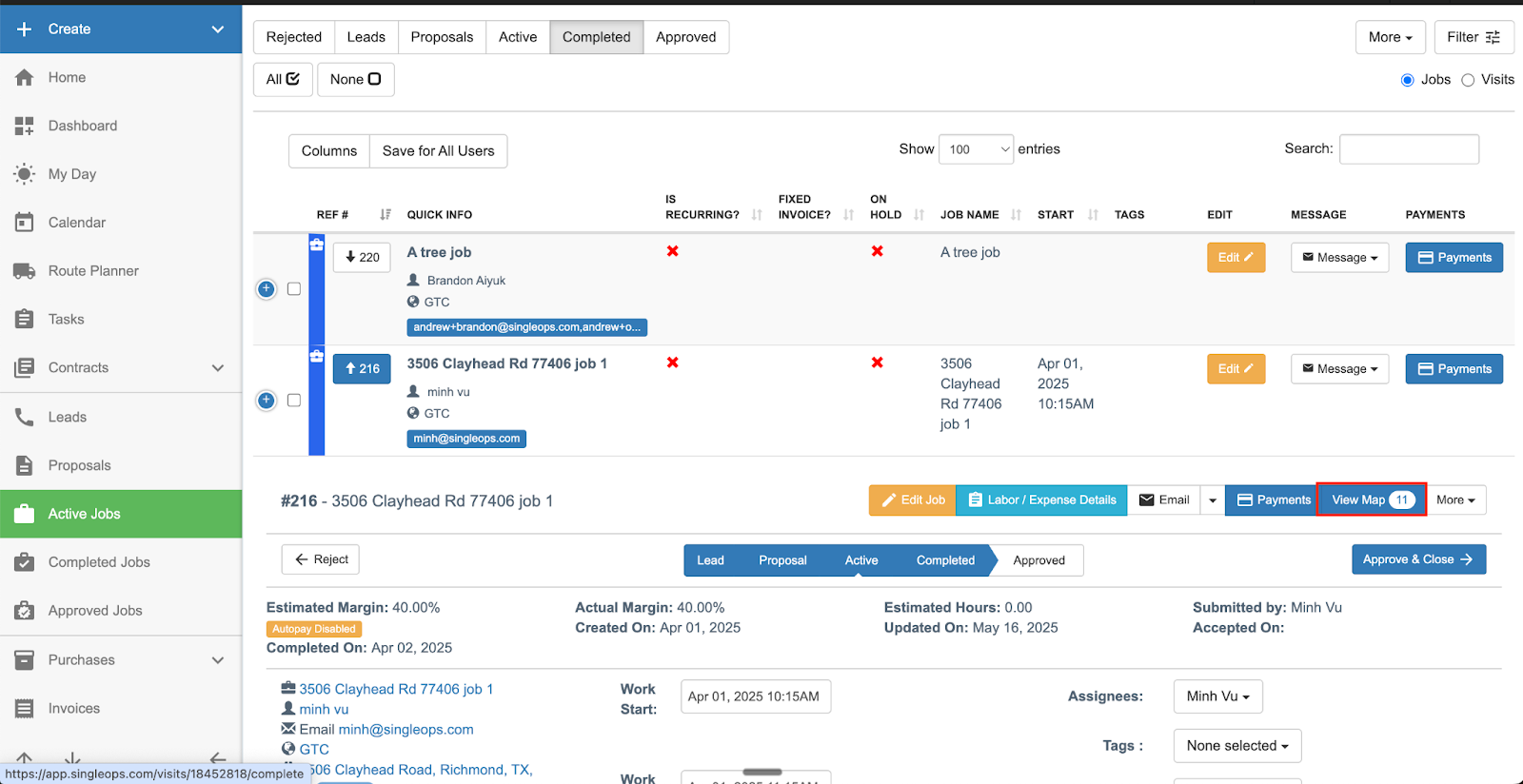Check the checkbox for job 216
The height and width of the screenshot is (784, 1523).
pyautogui.click(x=294, y=401)
